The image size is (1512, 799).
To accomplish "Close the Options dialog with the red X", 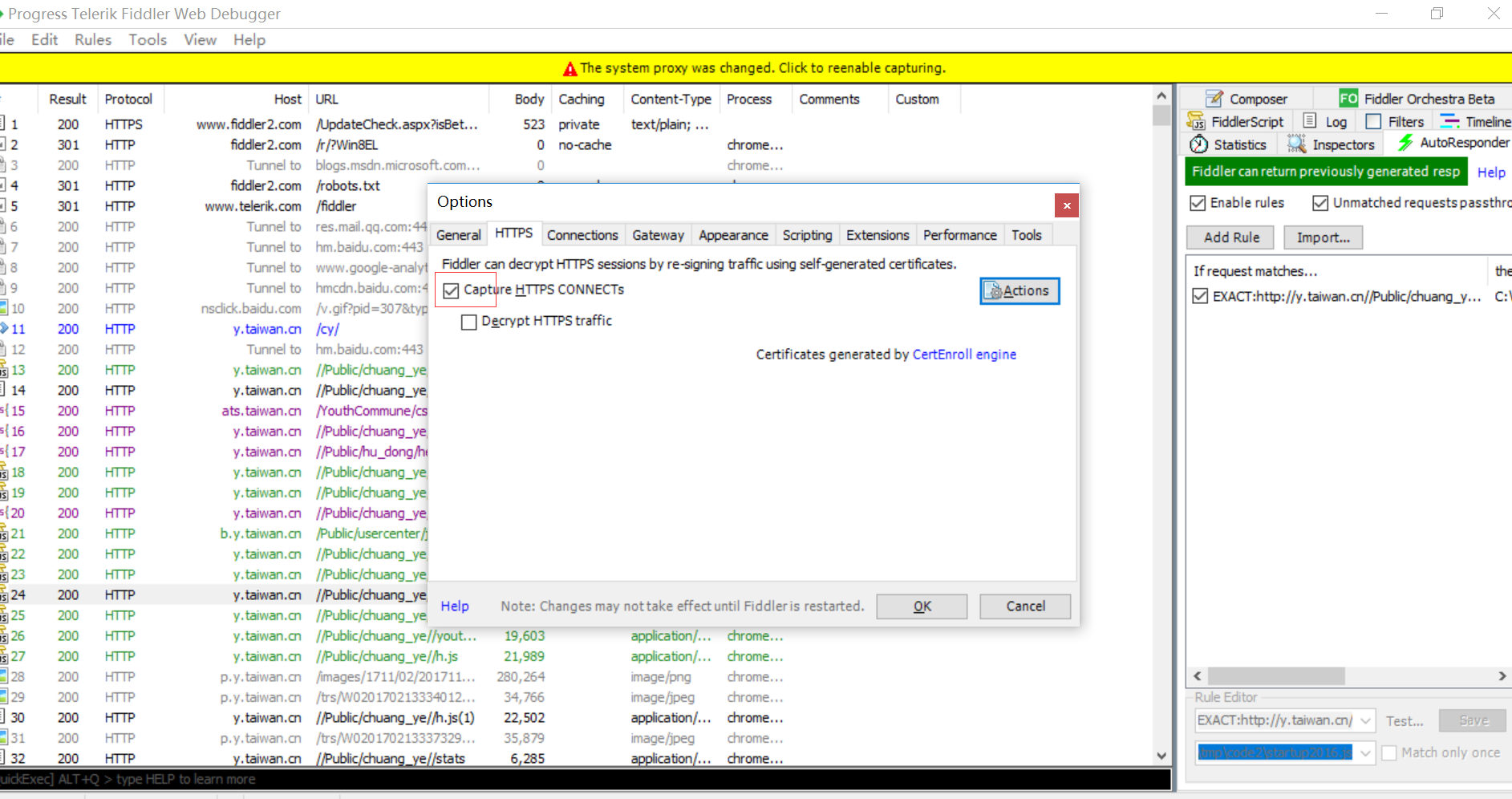I will 1067,205.
